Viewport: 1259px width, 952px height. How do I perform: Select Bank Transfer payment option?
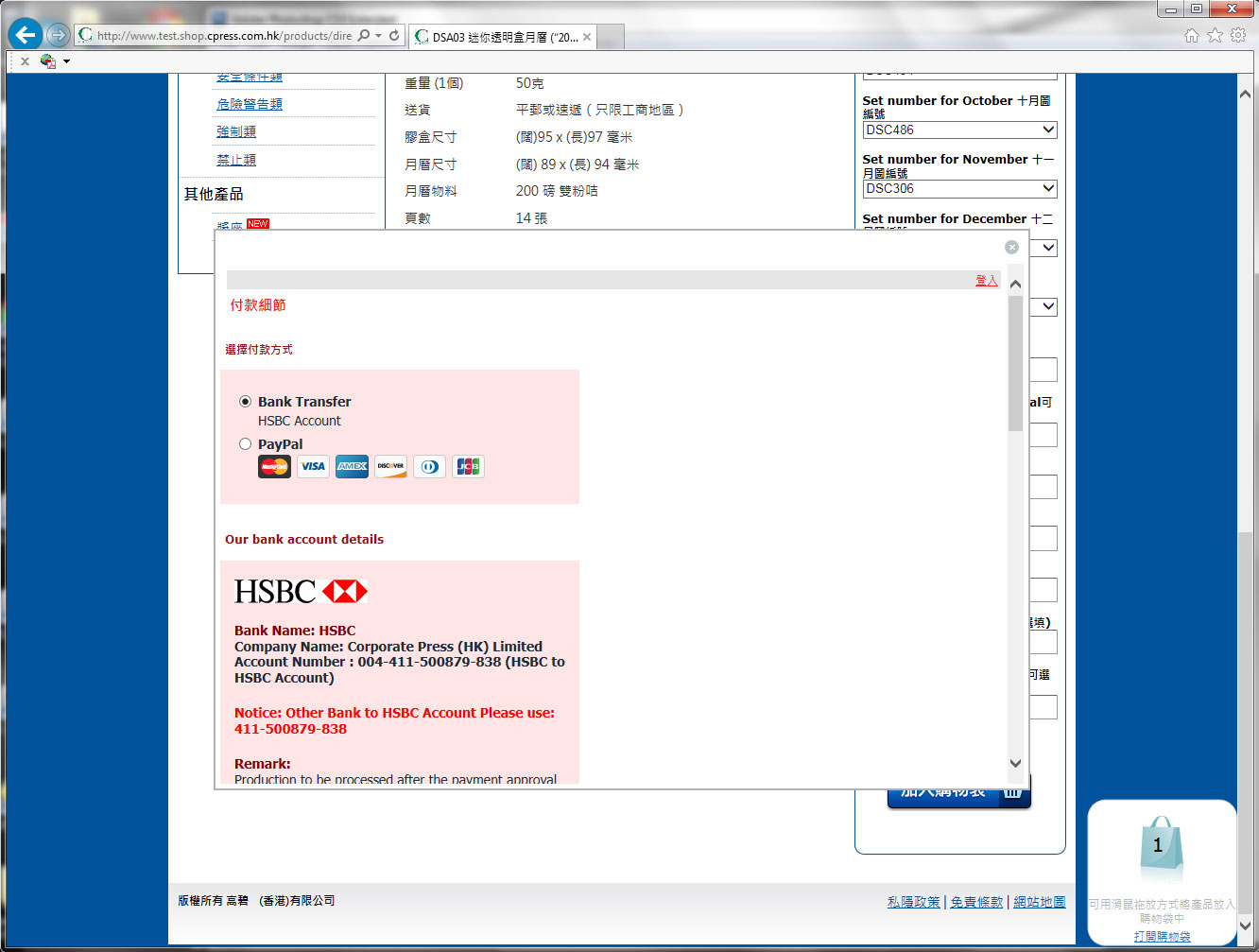[246, 402]
